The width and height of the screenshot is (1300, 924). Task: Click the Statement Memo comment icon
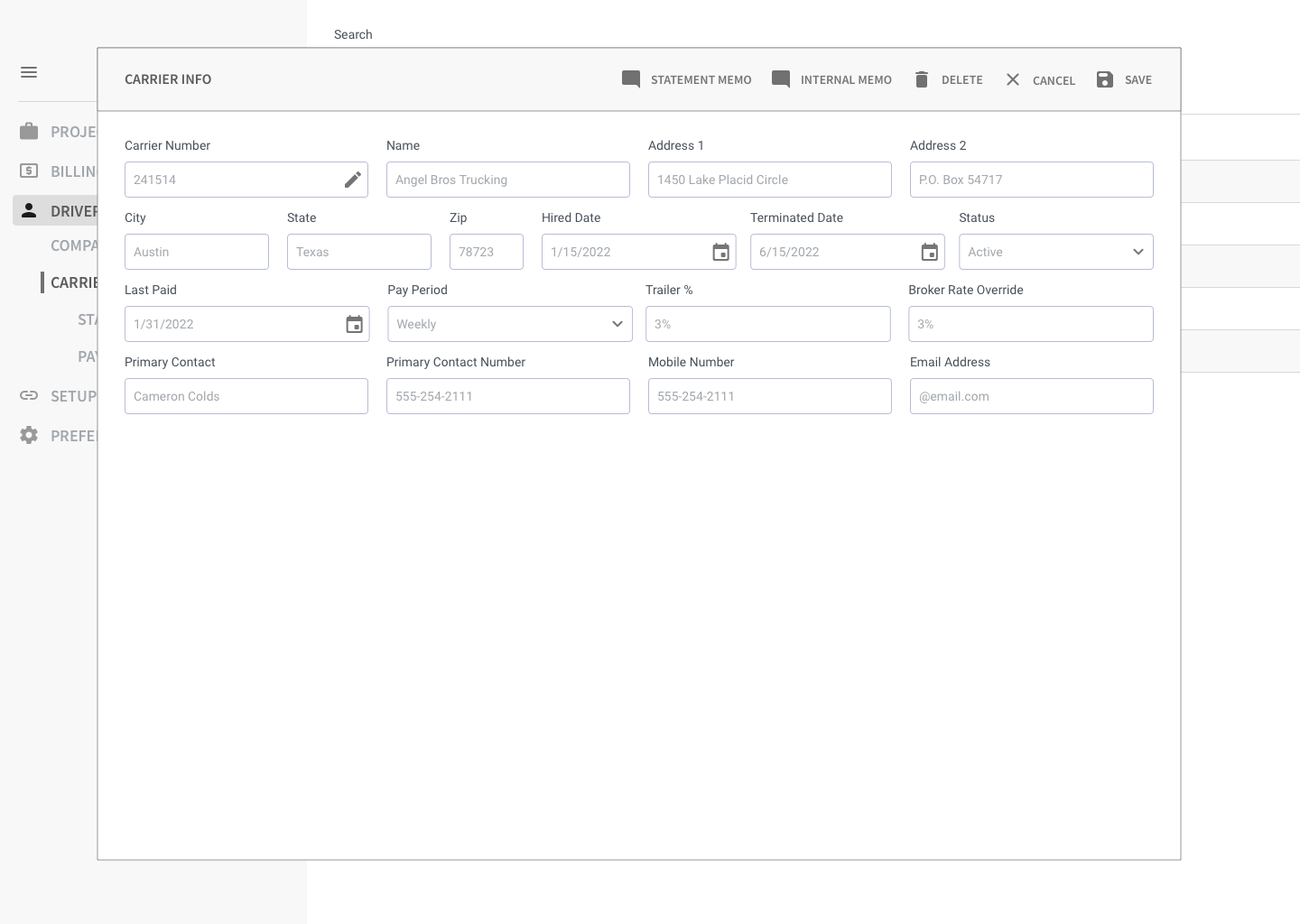(x=631, y=79)
